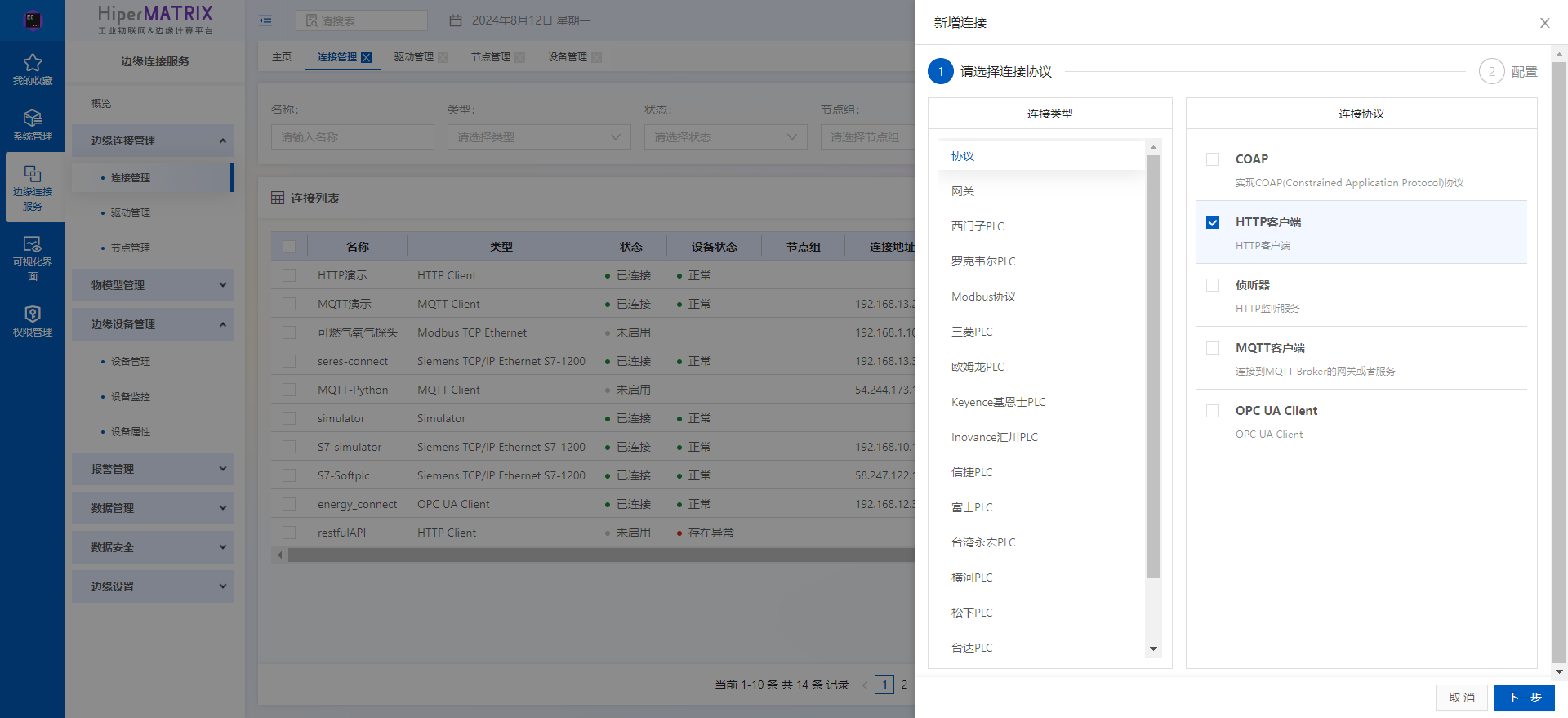Open the 请选择类型 dropdown
Viewport: 1568px width, 718px height.
539,137
